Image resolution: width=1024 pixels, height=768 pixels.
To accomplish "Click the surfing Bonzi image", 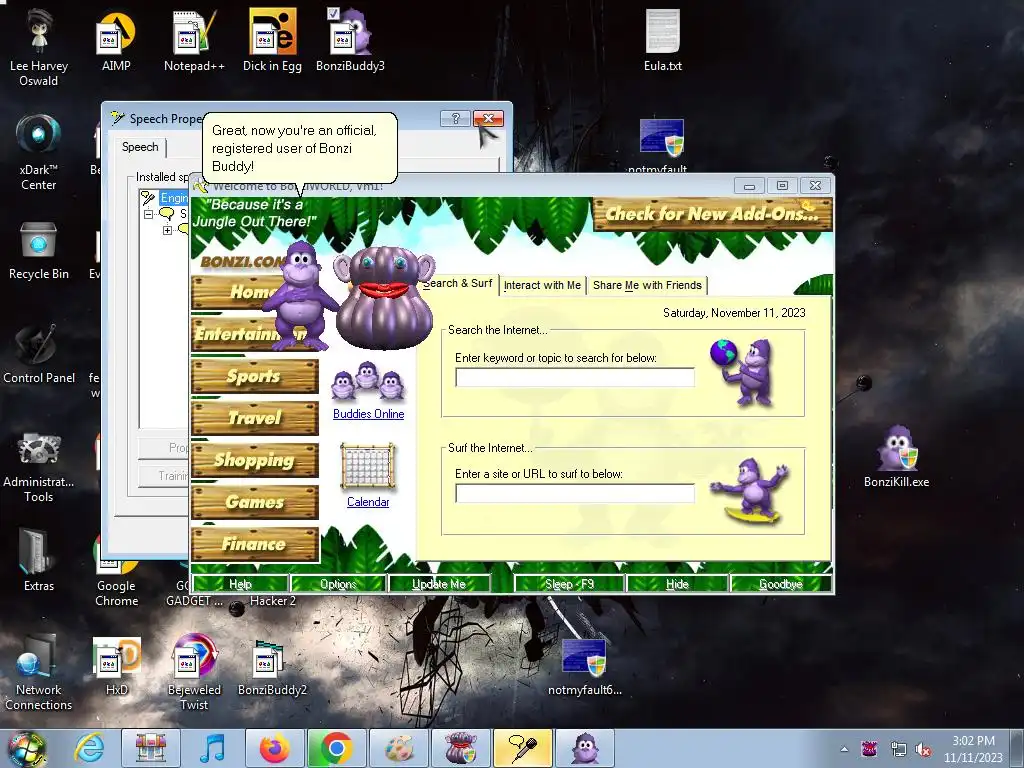I will (750, 490).
